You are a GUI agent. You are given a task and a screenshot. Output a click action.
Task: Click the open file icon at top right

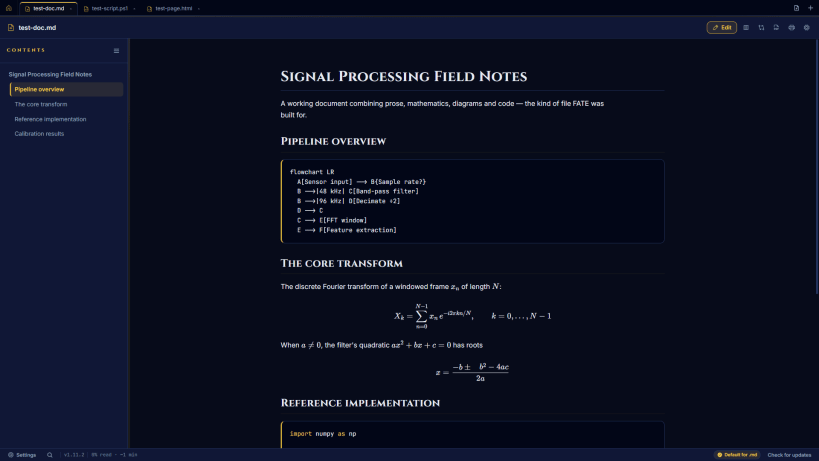tap(796, 8)
